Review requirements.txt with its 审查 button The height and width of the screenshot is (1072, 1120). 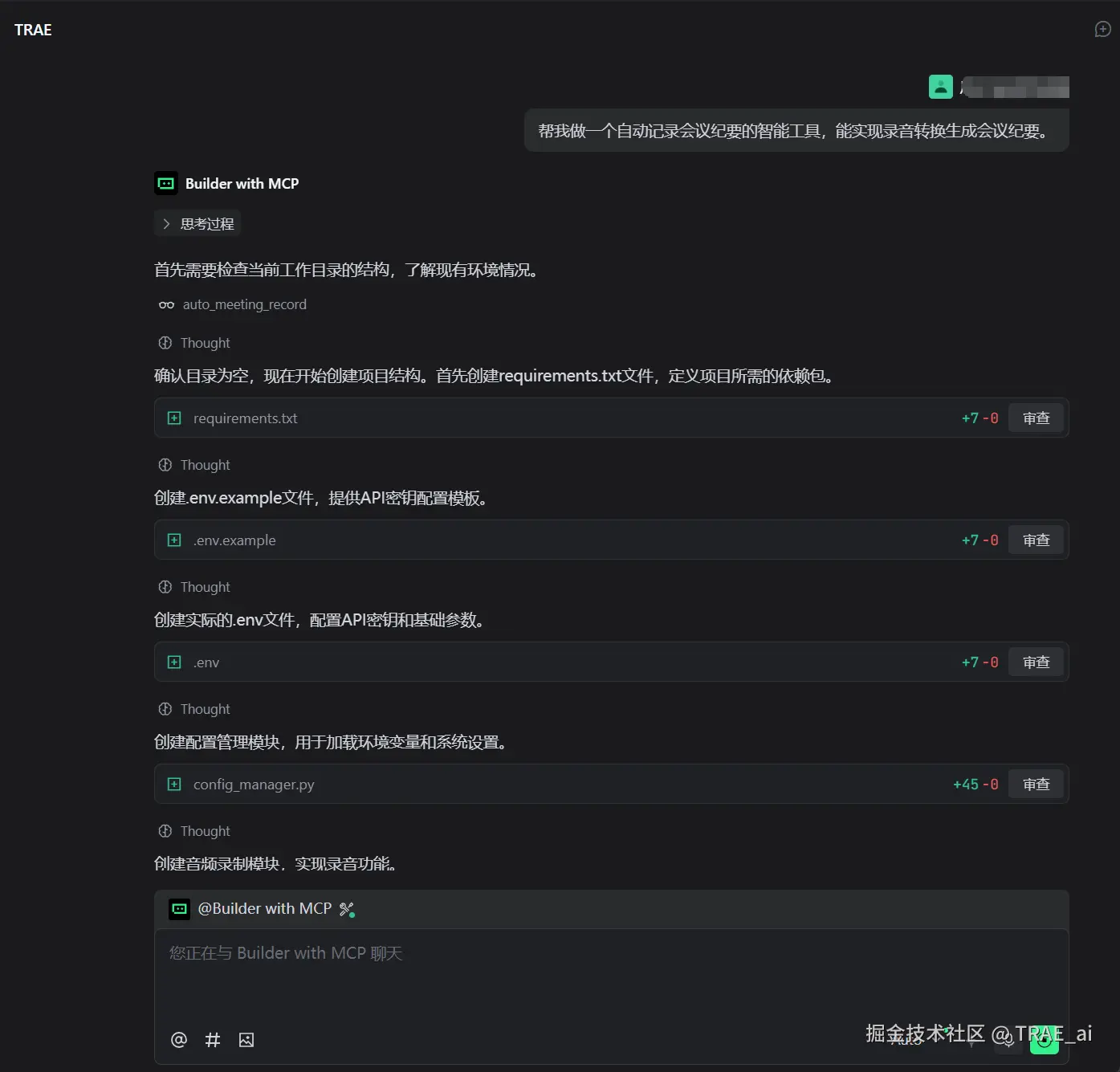point(1036,418)
